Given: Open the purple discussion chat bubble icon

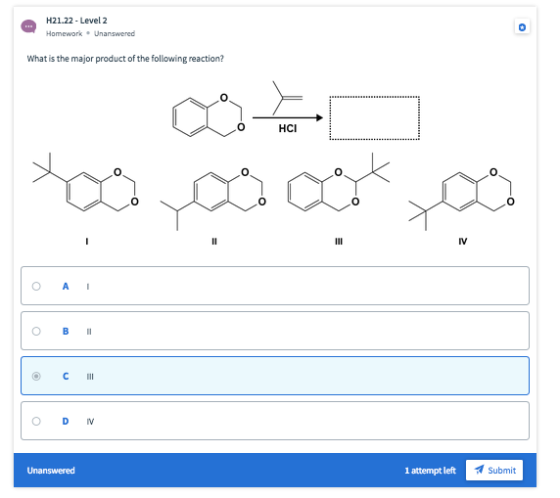Looking at the screenshot, I should pyautogui.click(x=29, y=27).
